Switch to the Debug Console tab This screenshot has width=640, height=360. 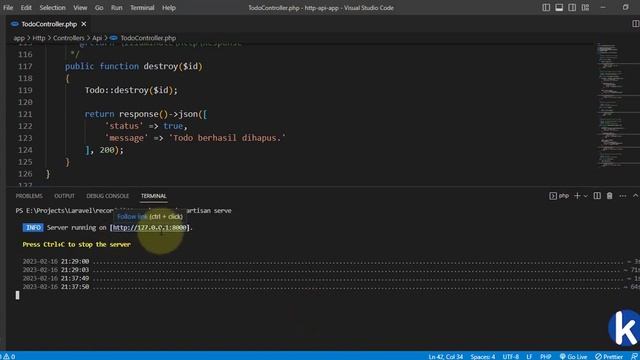tap(107, 196)
